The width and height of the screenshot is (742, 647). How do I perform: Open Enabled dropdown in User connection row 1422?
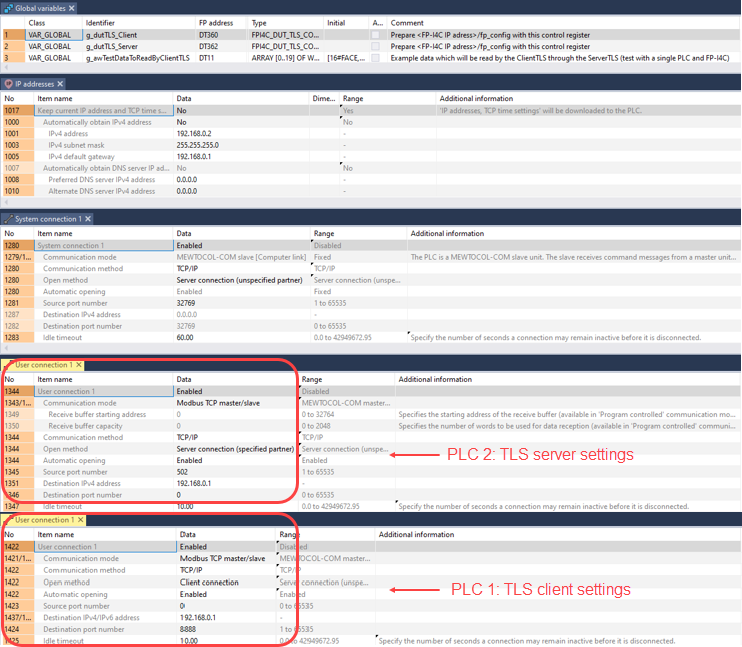(x=226, y=547)
